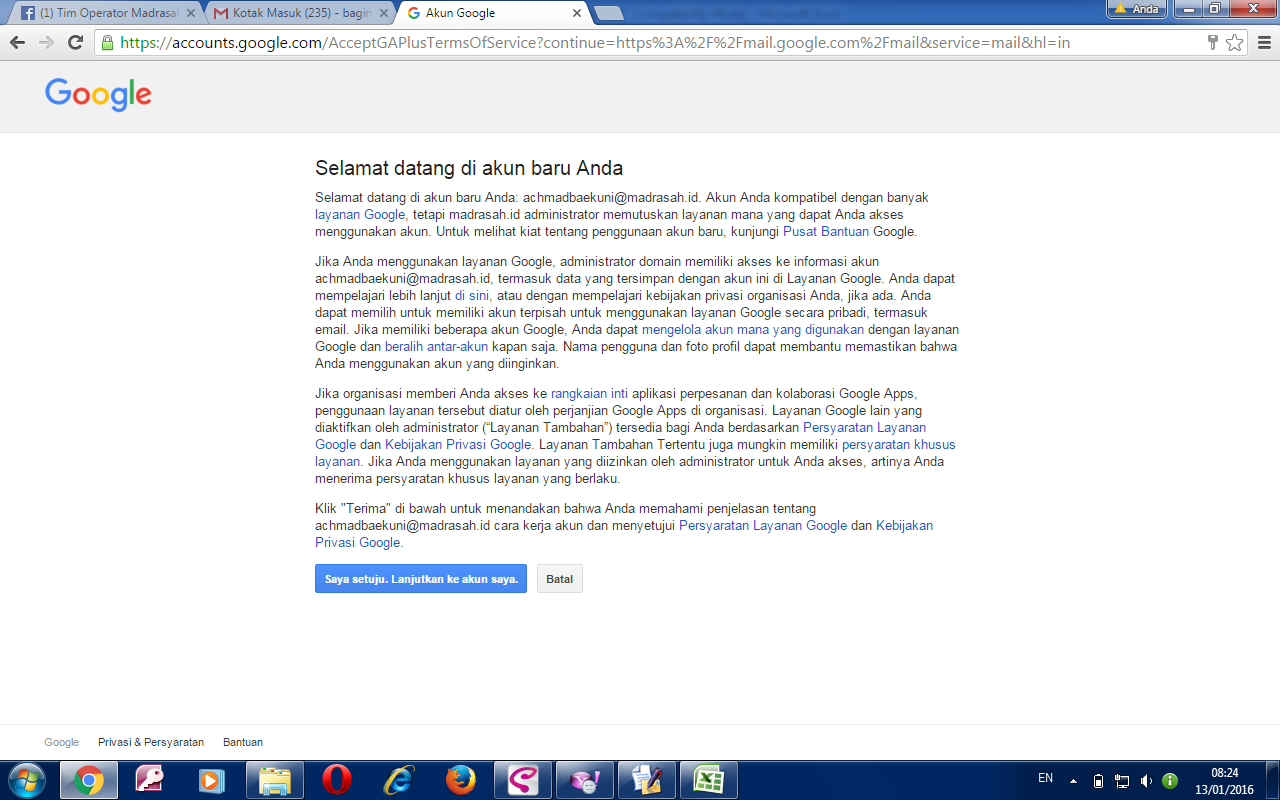
Task: Open the rangkaian inti link
Action: (589, 394)
